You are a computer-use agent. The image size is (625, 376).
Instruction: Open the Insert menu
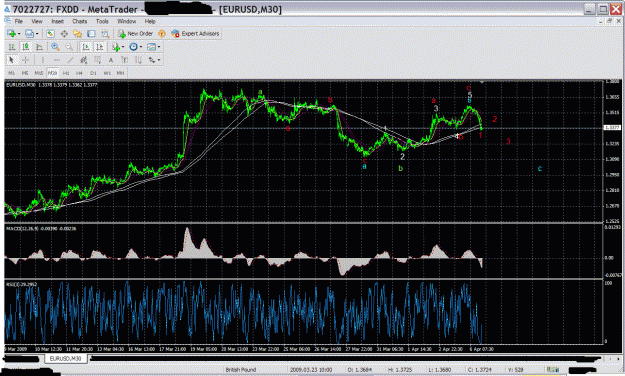point(57,21)
